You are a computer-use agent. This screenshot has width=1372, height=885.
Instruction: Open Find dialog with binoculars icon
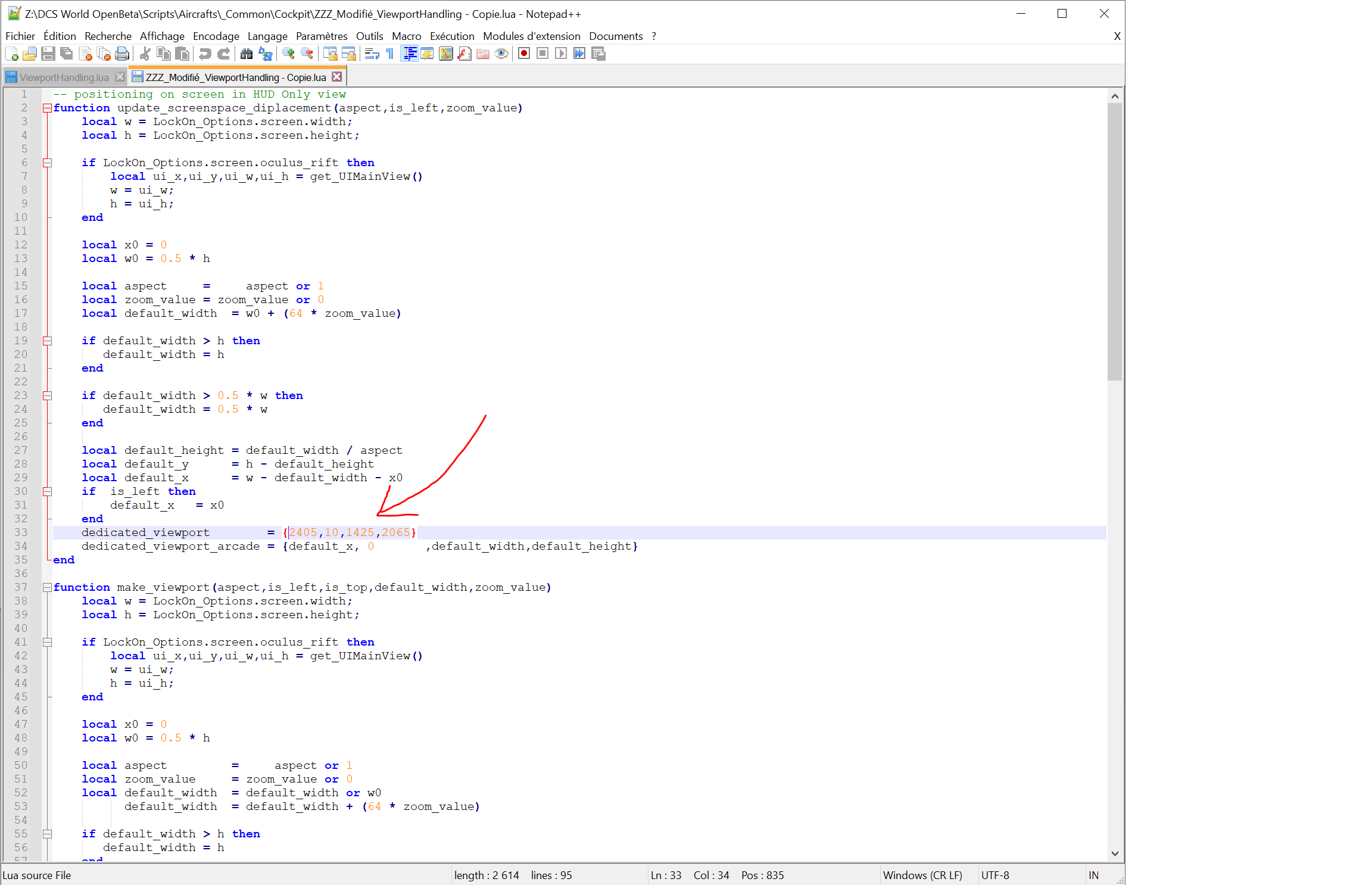247,54
